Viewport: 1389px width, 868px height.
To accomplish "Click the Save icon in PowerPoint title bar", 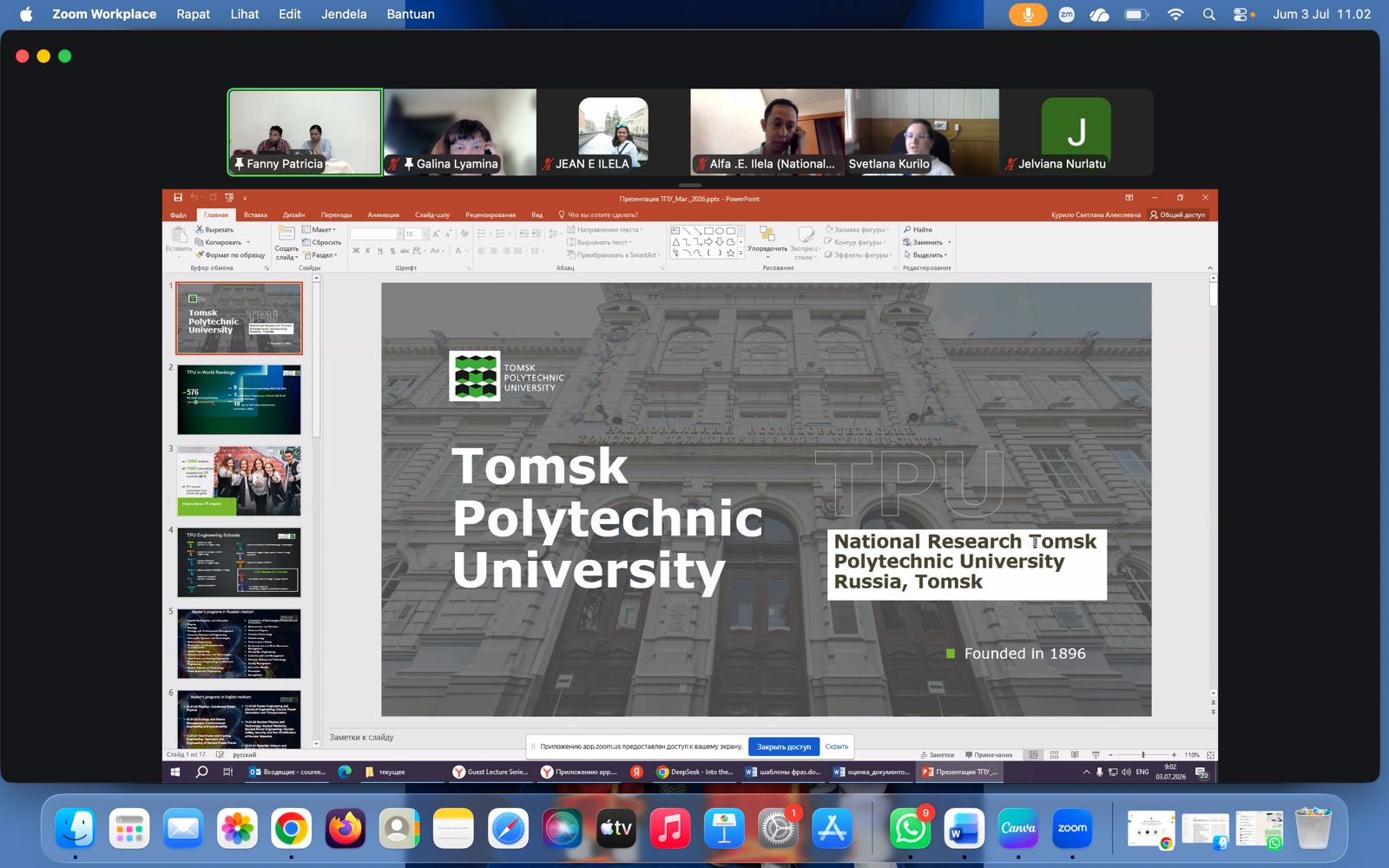I will 178,198.
